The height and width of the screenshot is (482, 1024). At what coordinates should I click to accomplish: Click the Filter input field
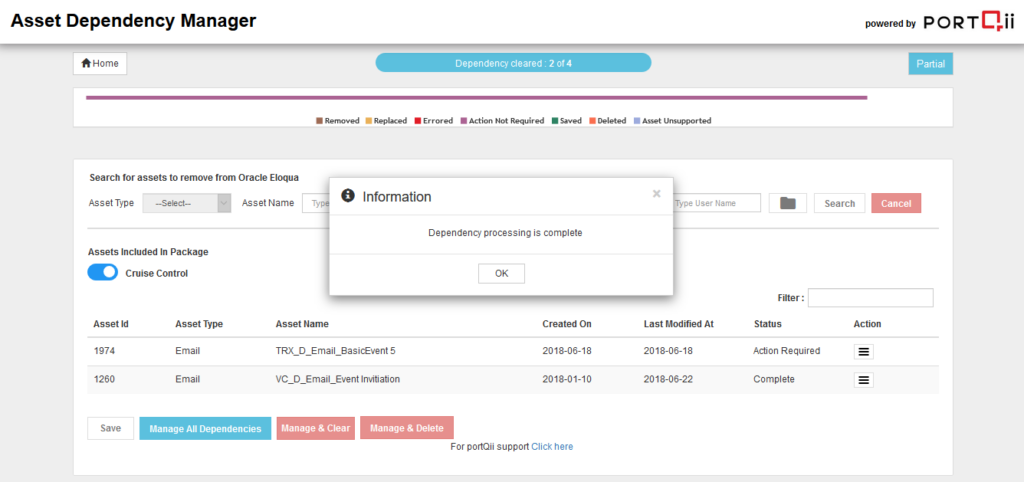click(870, 298)
